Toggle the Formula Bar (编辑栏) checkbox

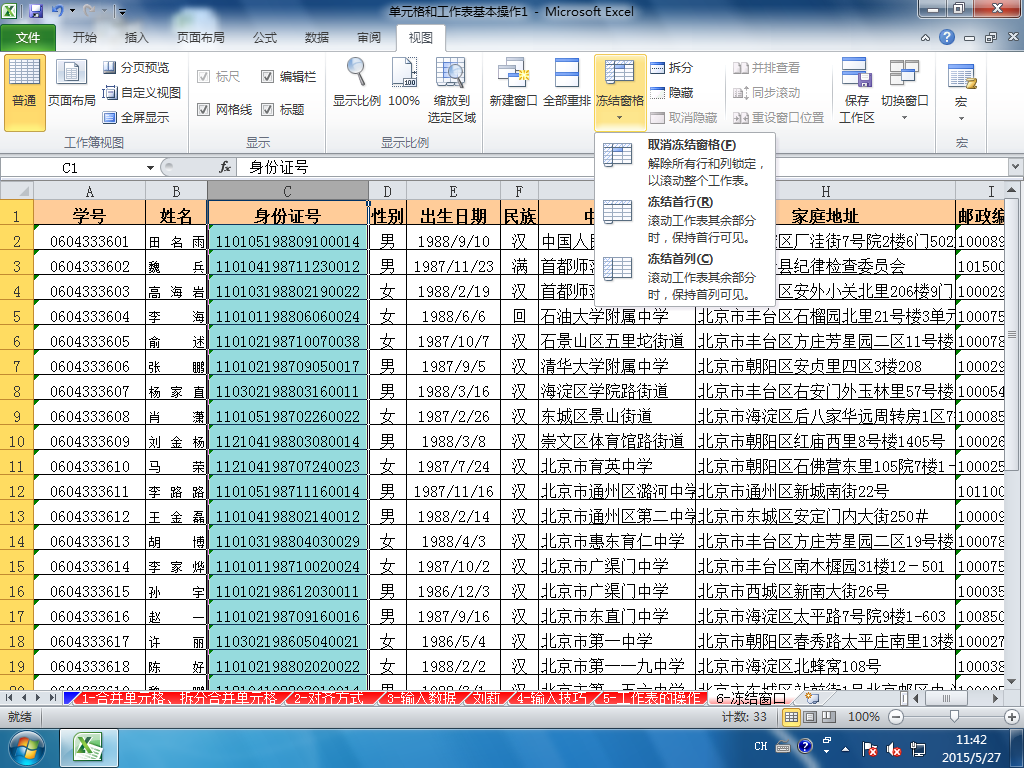267,77
